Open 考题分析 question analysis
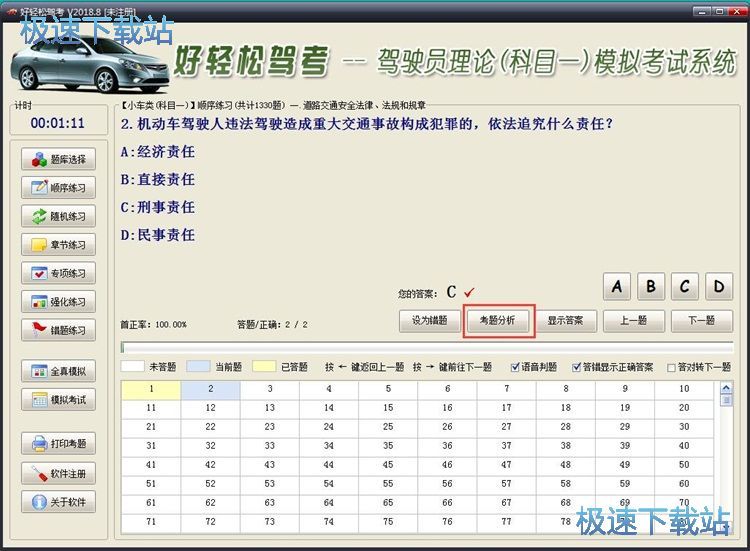Screen dimensions: 750x551 [x=498, y=321]
